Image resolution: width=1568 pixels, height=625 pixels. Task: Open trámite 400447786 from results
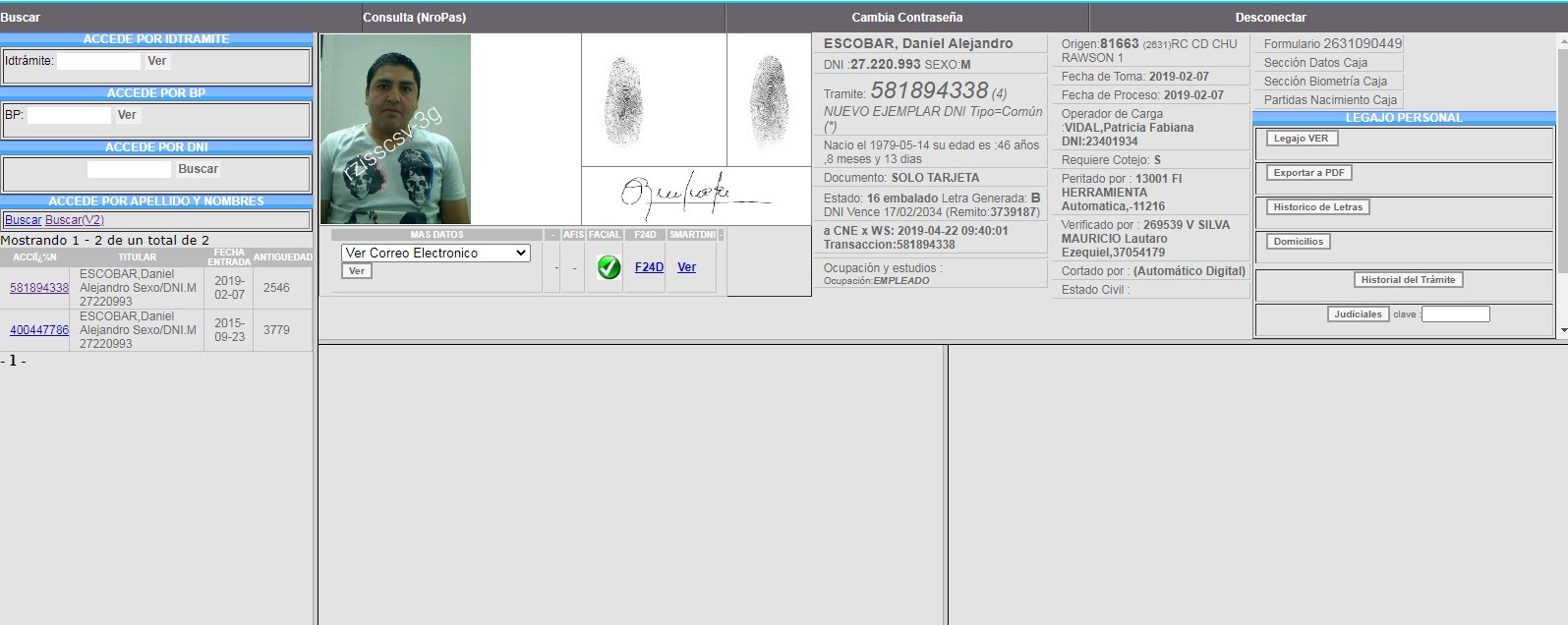coord(39,330)
